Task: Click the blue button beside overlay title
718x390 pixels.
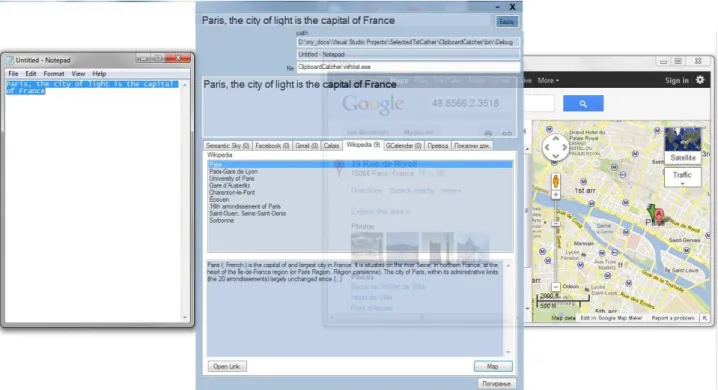Action: [x=506, y=22]
